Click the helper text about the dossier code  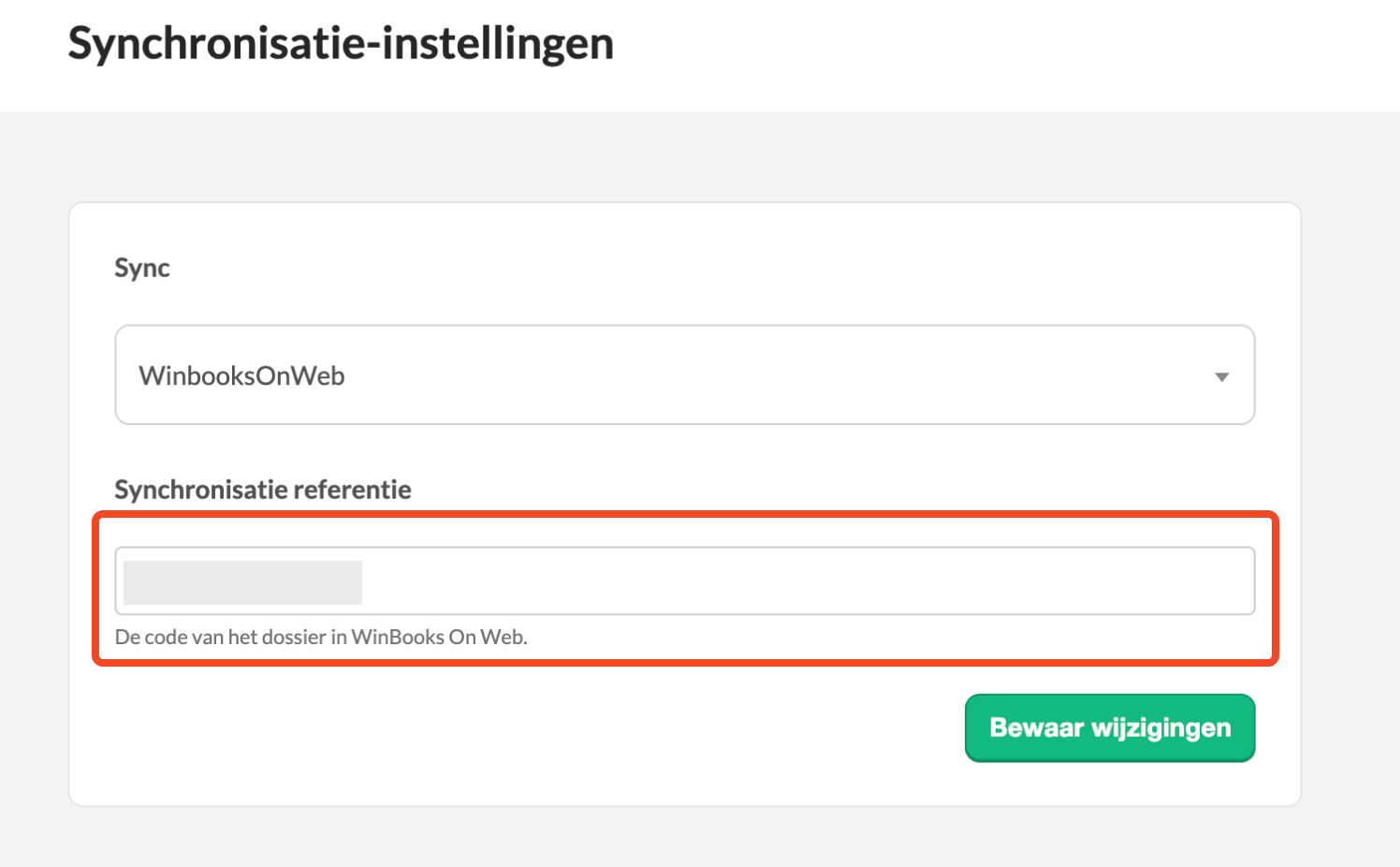click(321, 638)
